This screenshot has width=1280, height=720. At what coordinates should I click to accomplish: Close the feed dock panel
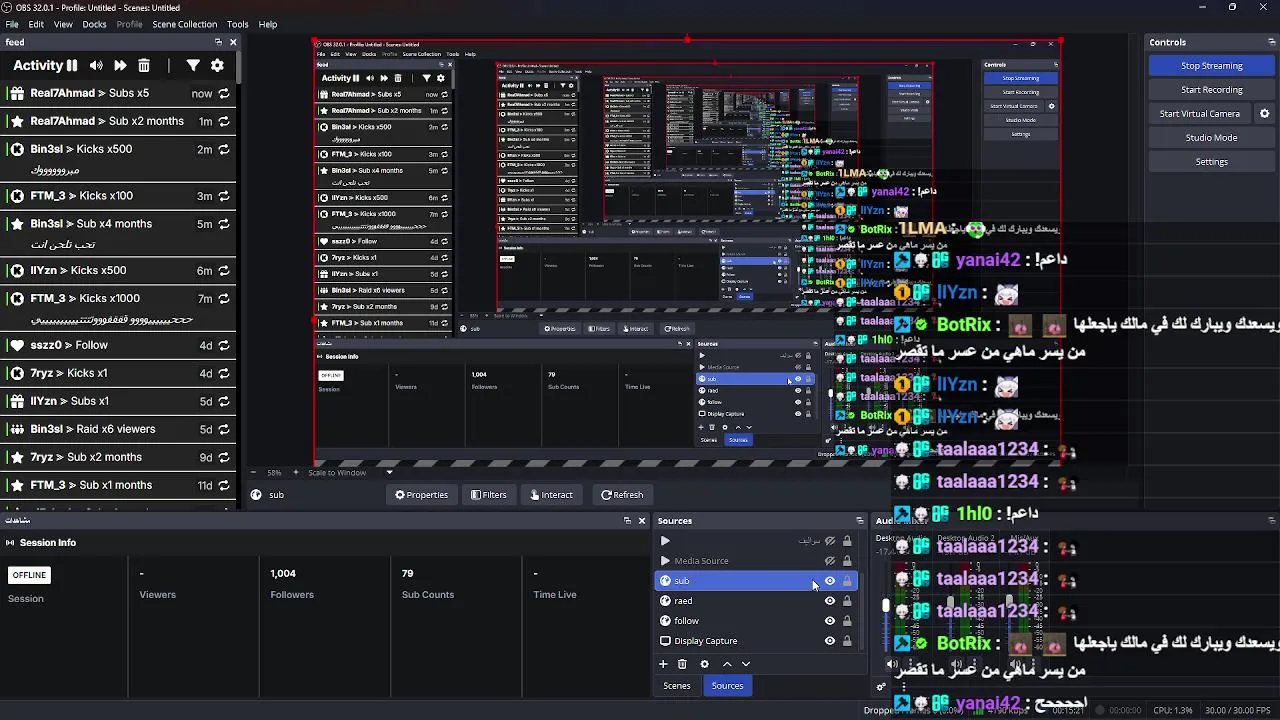233,42
